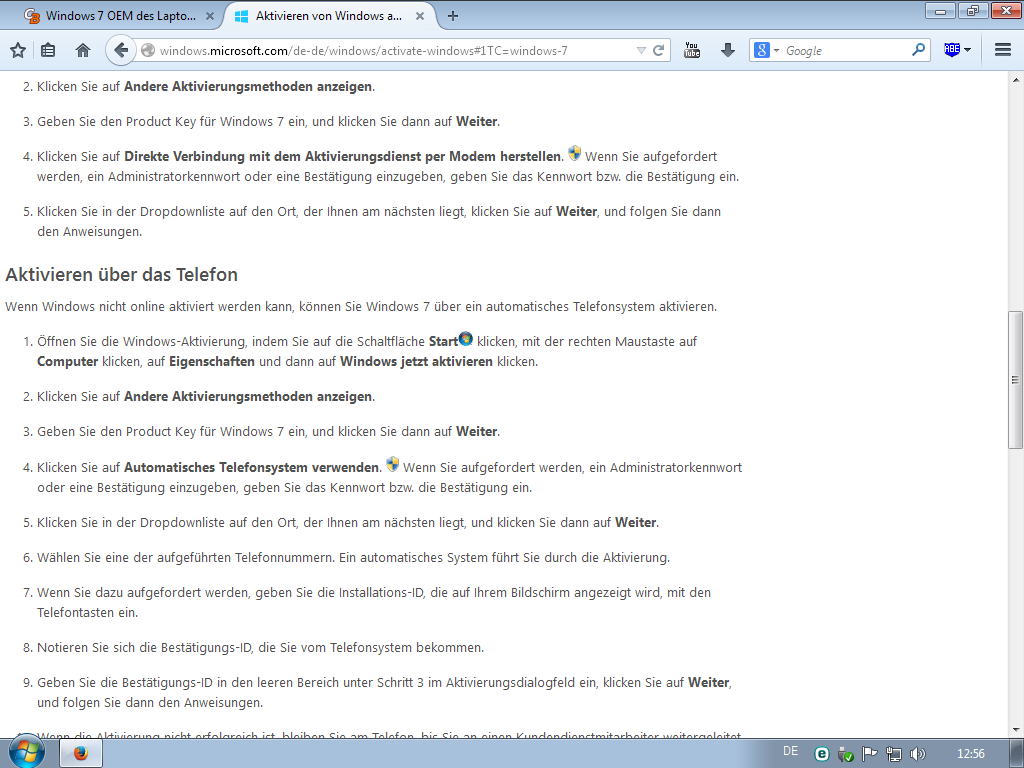1024x768 pixels.
Task: Click step 5 'Klicken Sie in der Dropdownliste' under Telefon
Action: tap(348, 522)
